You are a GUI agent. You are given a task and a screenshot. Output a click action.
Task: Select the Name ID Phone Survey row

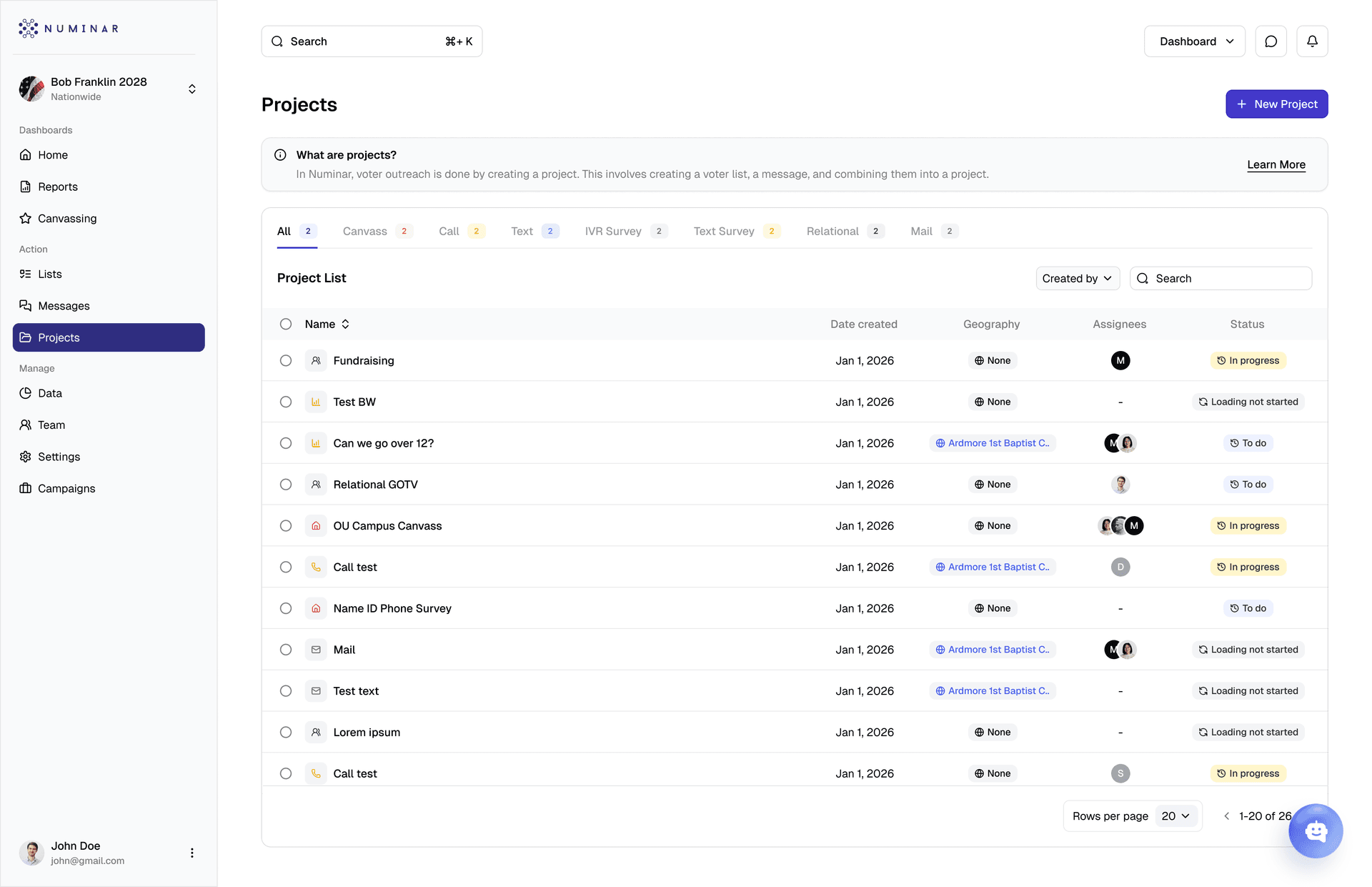tap(286, 609)
